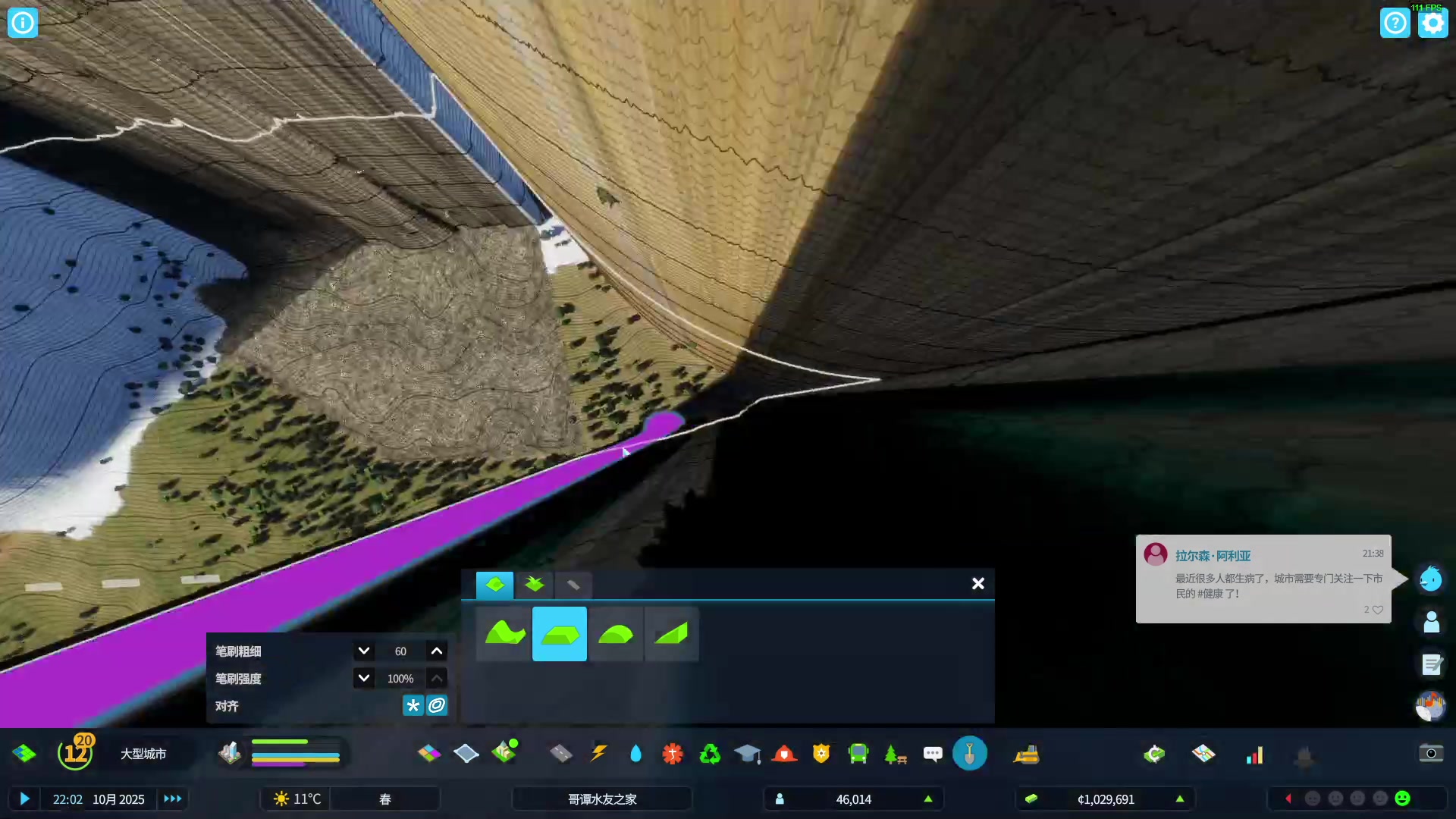Viewport: 1456px width, 819px height.
Task: Open the game settings gear
Action: [x=1432, y=23]
